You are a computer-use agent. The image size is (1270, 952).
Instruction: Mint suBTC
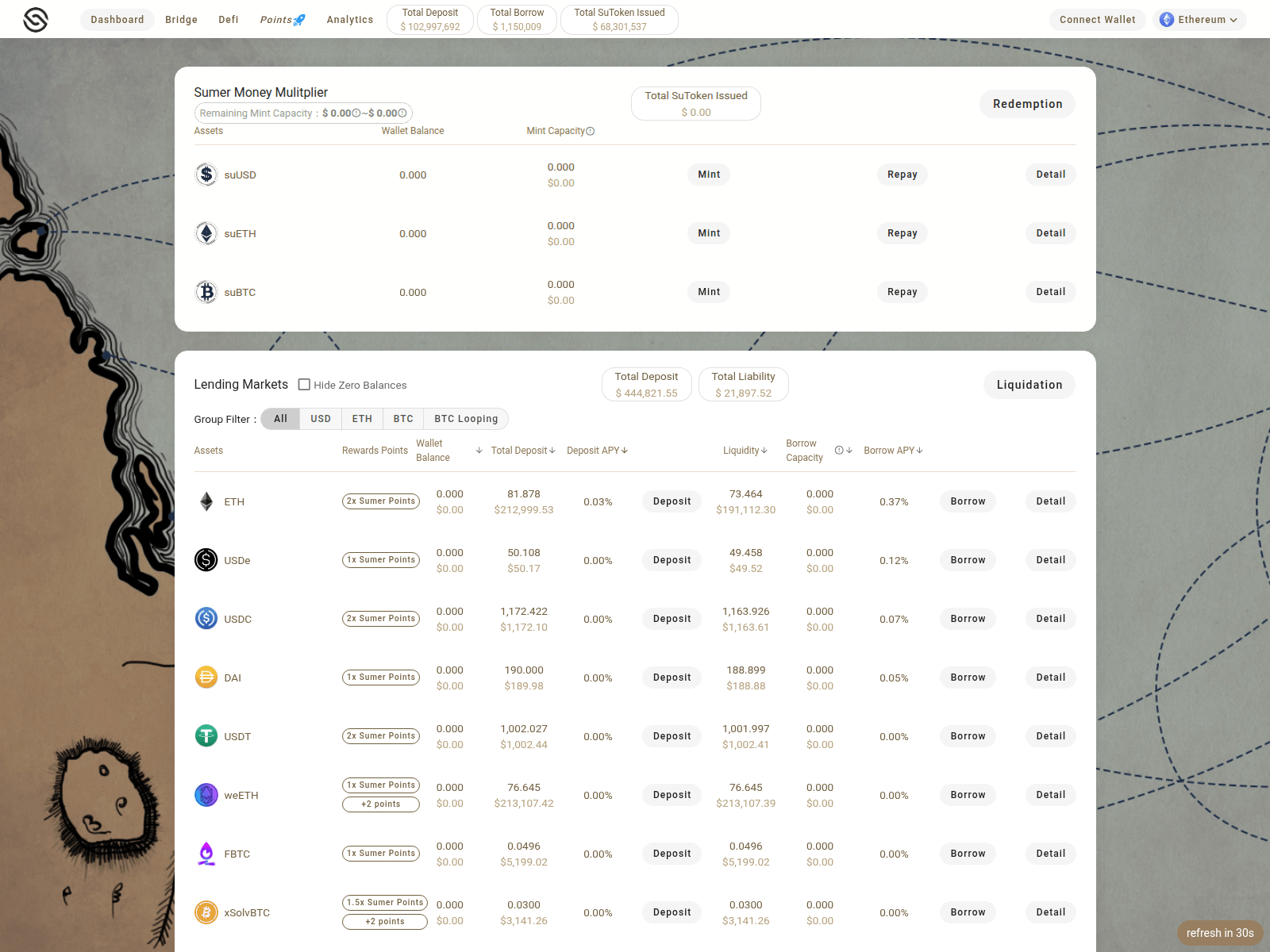pyautogui.click(x=709, y=292)
